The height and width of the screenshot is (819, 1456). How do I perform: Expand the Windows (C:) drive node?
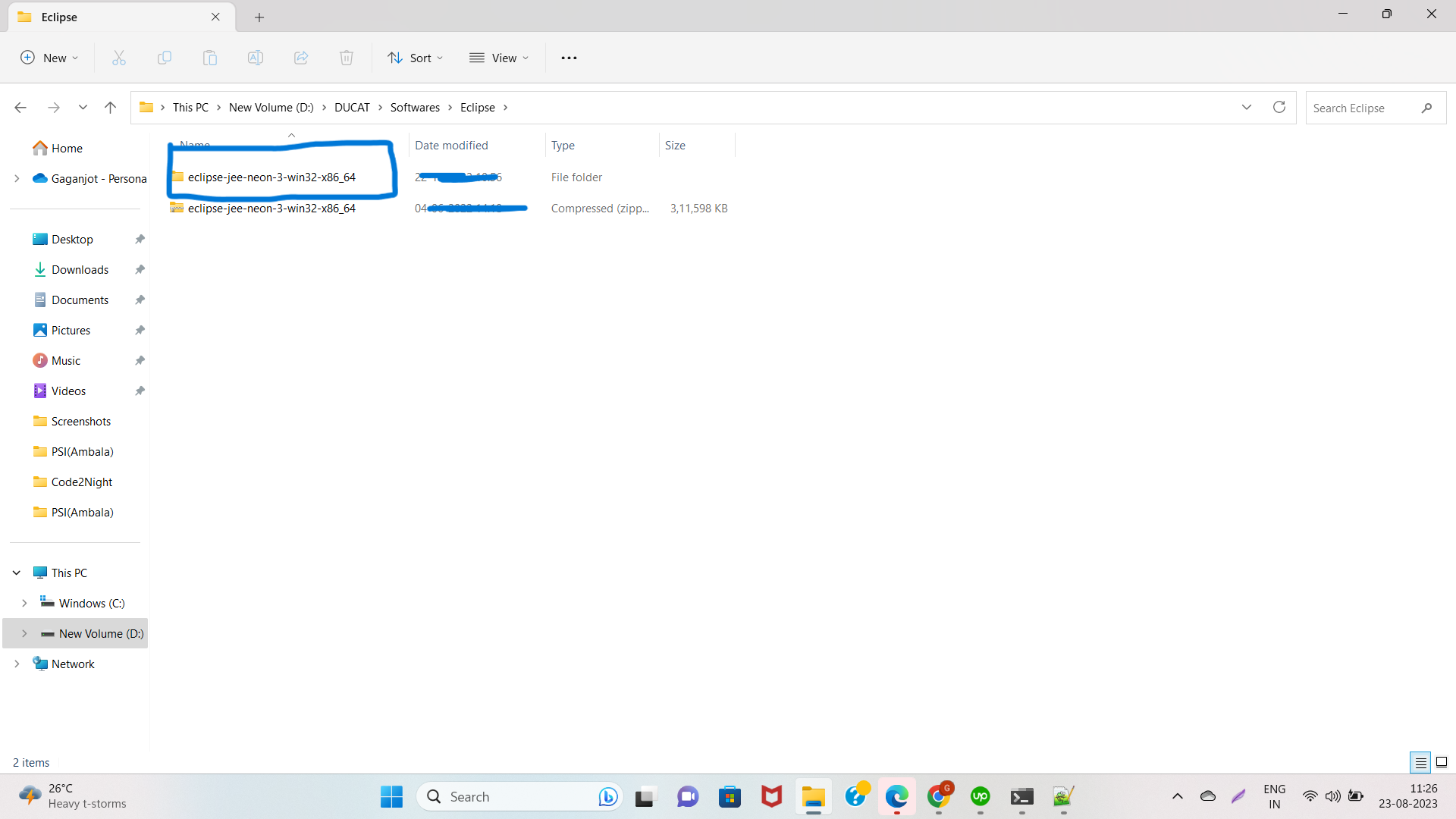[x=24, y=603]
